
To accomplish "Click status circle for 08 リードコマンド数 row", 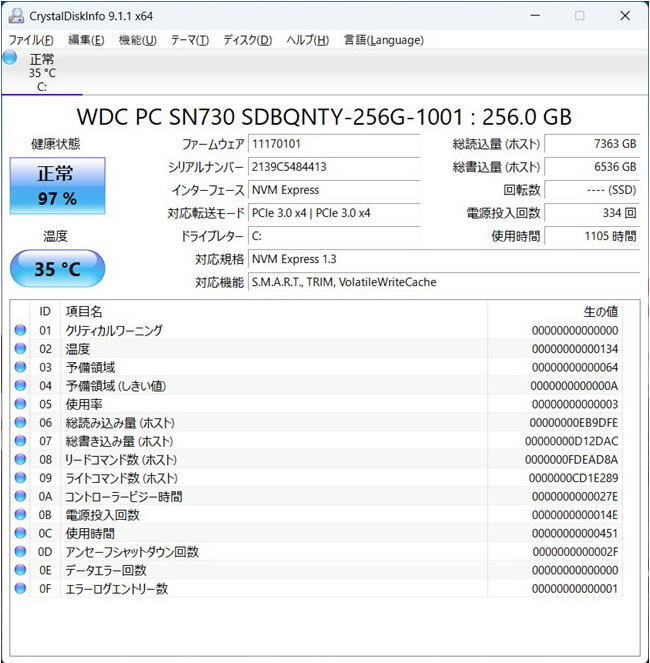I will pos(20,459).
